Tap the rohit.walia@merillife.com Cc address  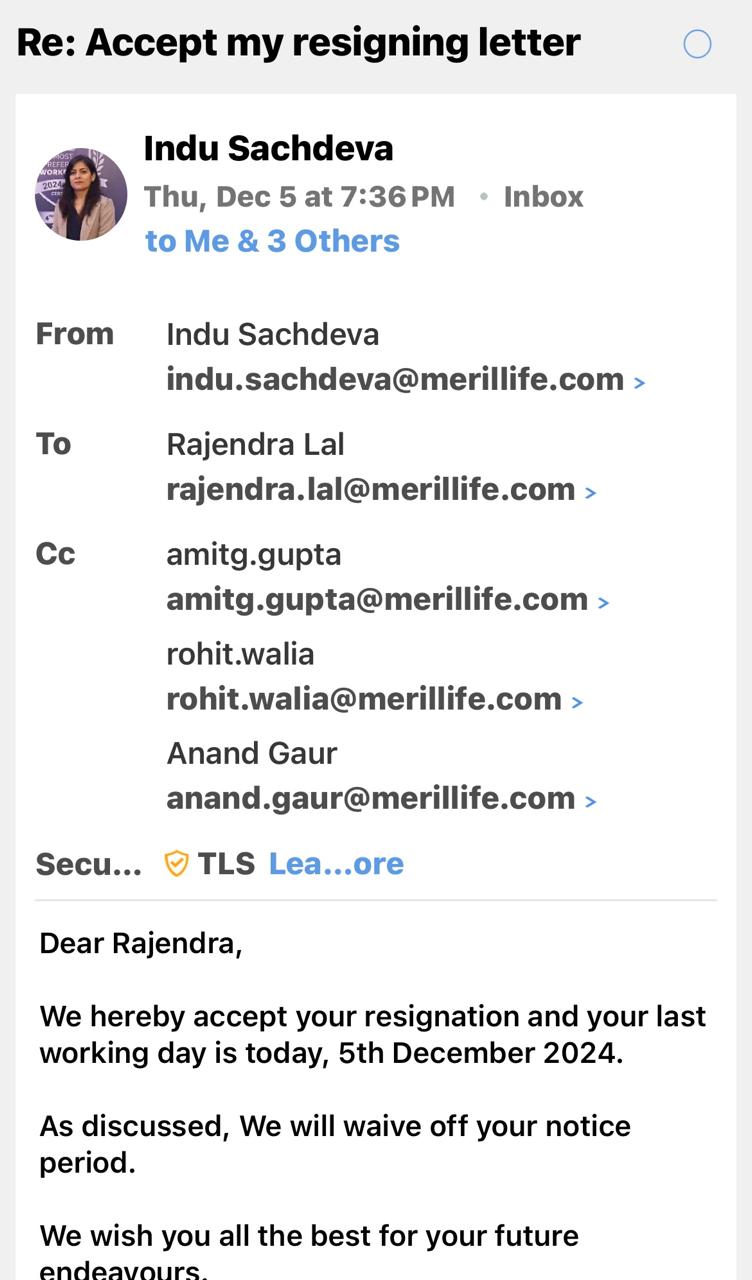[364, 699]
